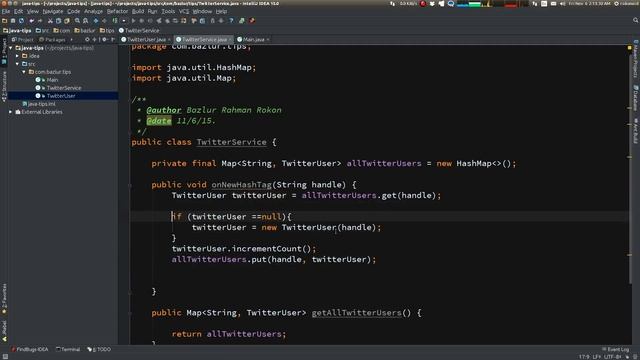Open project folder icon in main toolbar
This screenshot has width=640, height=360.
pos(4,21)
